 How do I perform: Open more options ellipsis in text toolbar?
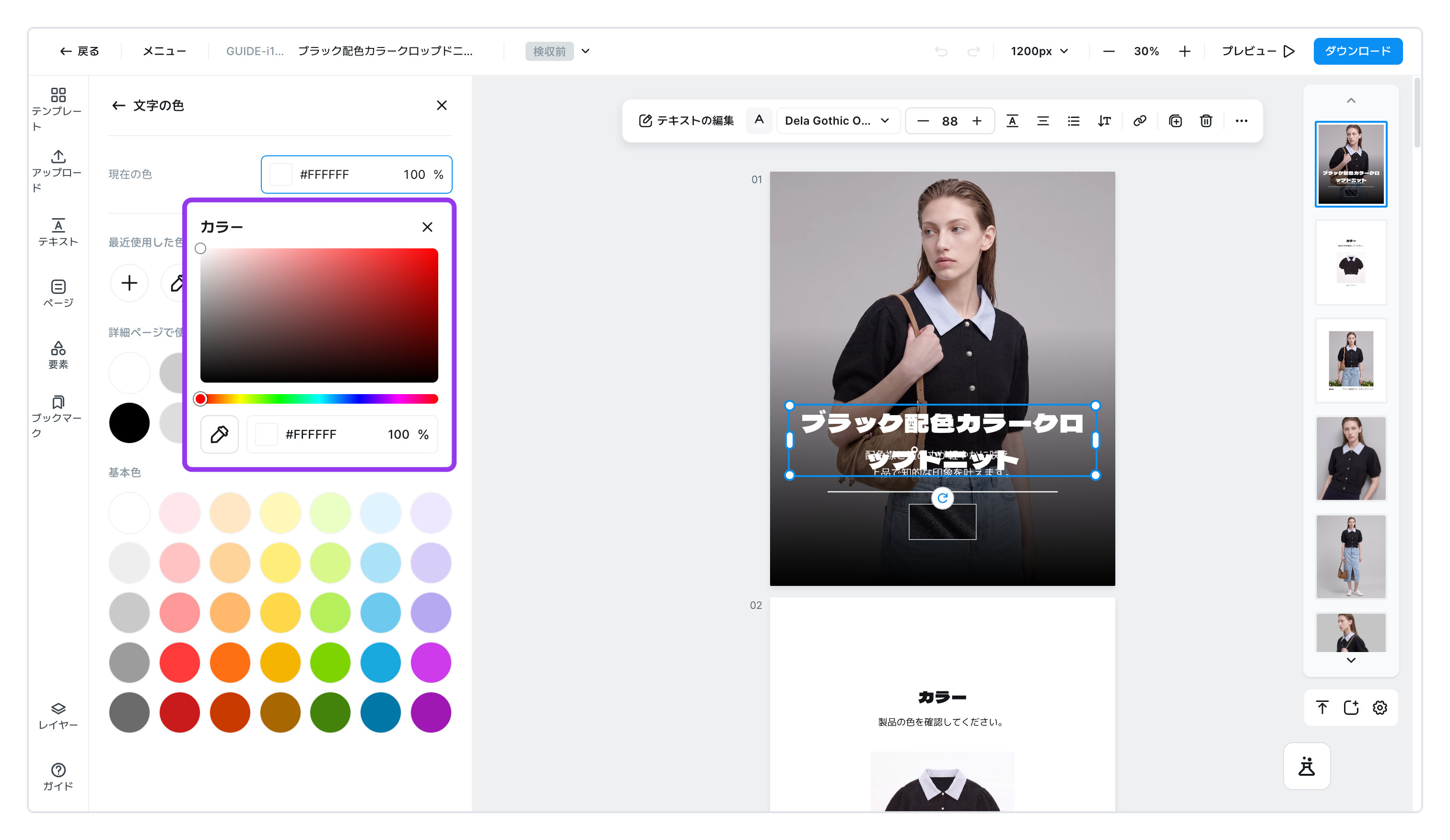1241,121
